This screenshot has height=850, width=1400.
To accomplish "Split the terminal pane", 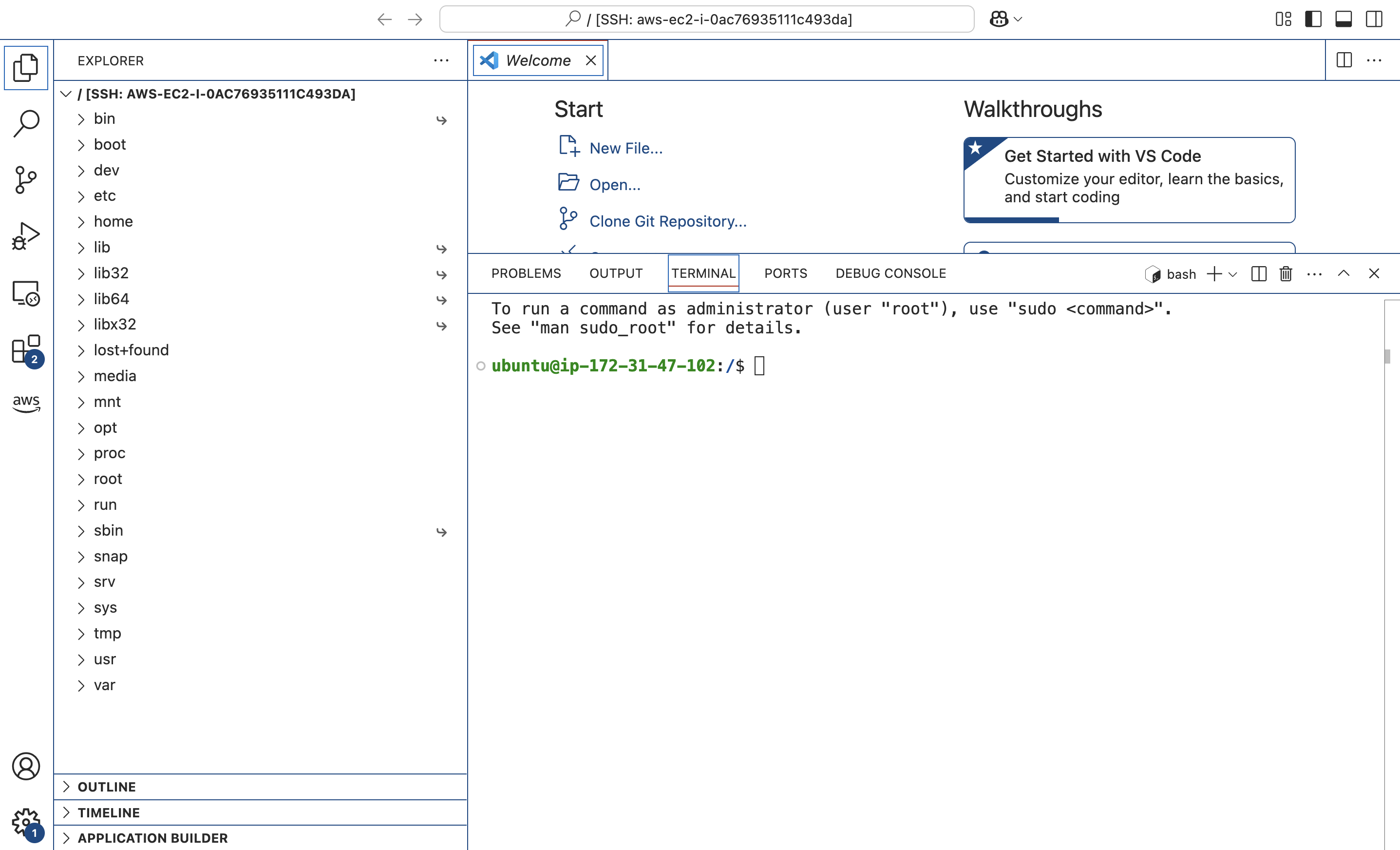I will (1259, 274).
